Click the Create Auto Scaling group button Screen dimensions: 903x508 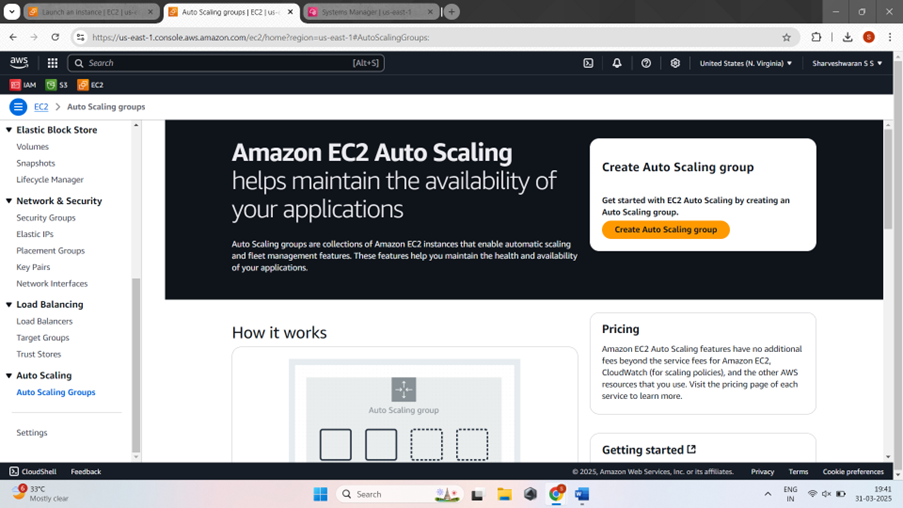point(666,229)
